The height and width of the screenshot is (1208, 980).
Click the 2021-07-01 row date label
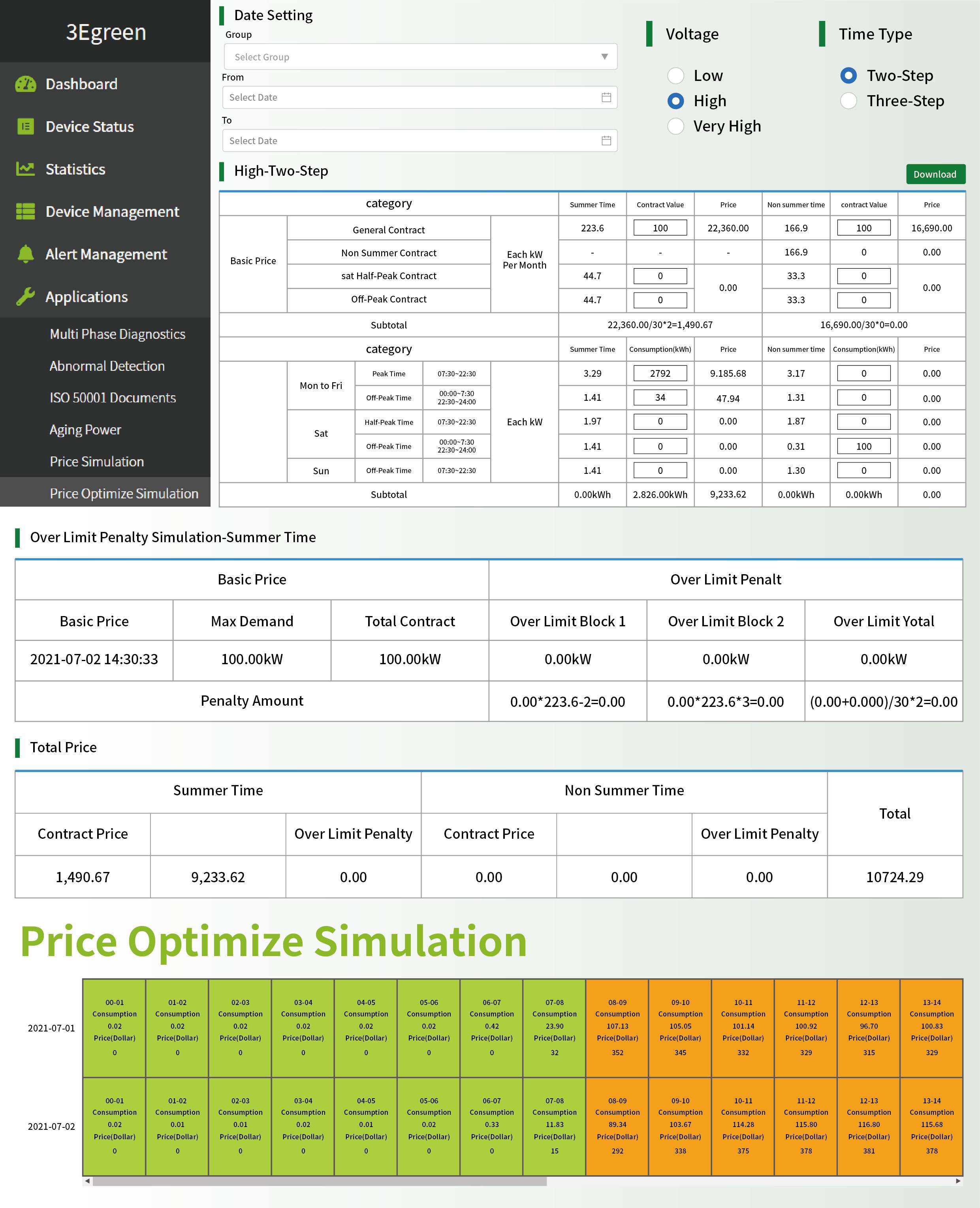[51, 1028]
